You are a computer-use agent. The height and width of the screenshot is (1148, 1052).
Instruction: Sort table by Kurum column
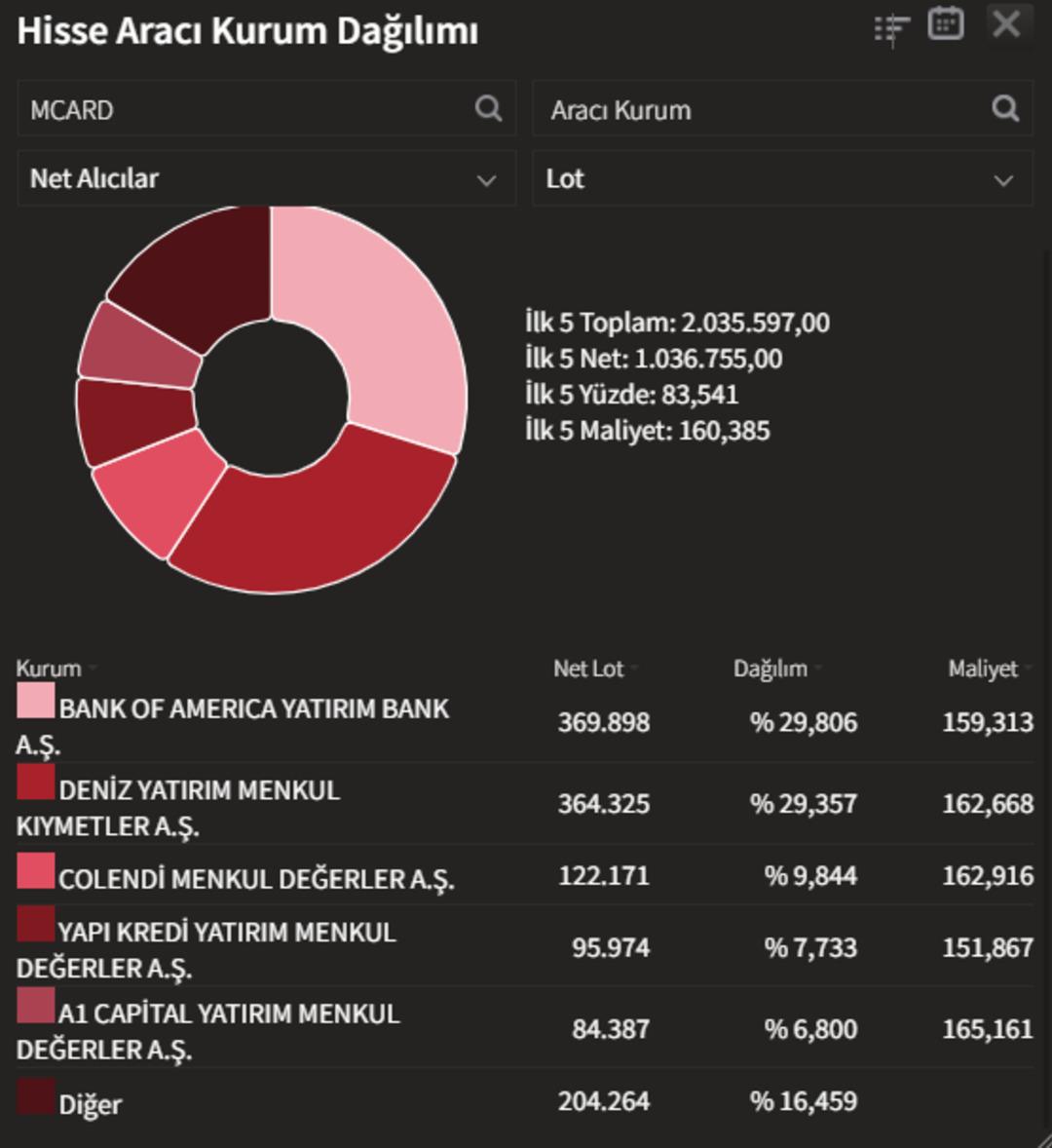pyautogui.click(x=49, y=669)
